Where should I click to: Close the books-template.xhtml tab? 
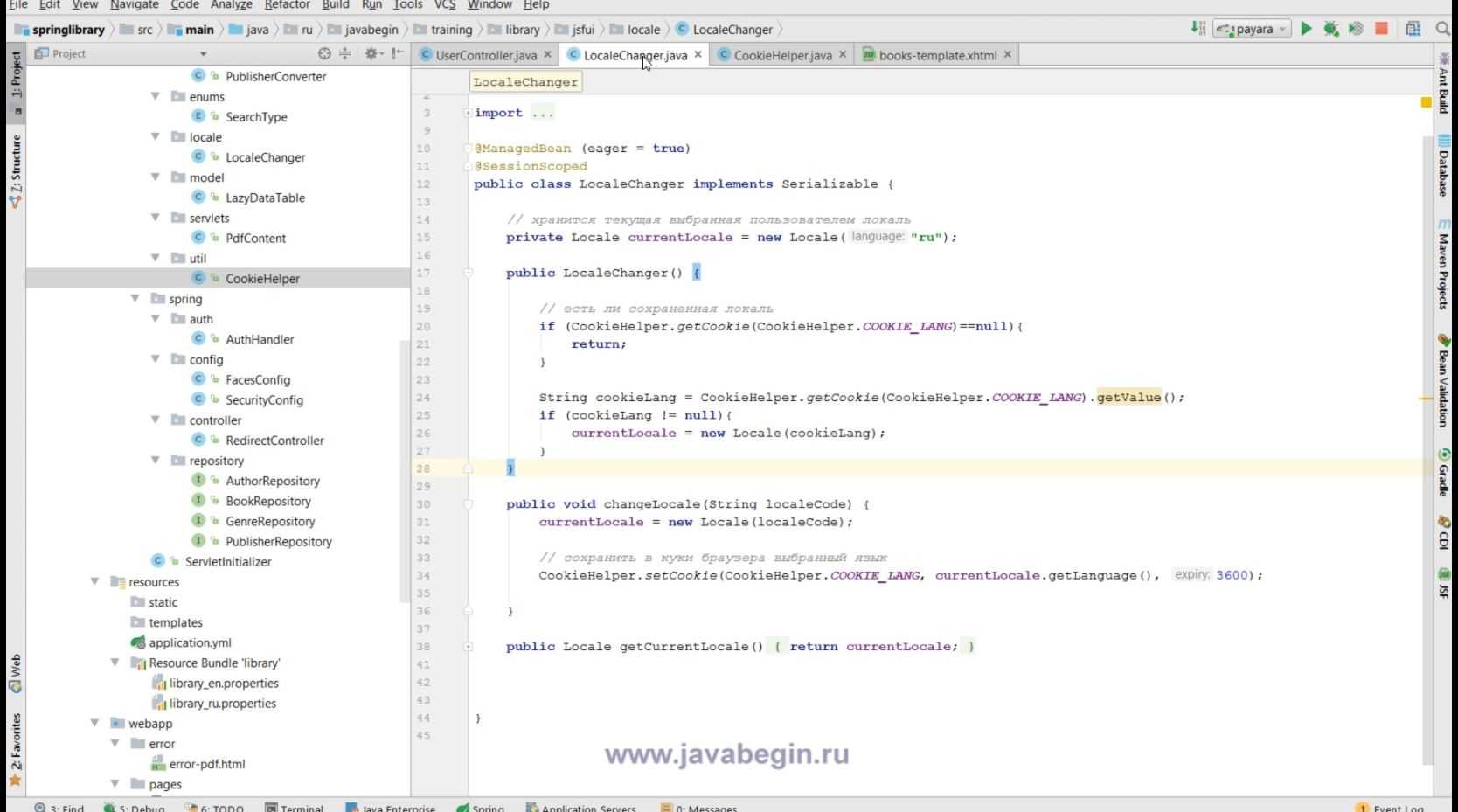(1007, 54)
